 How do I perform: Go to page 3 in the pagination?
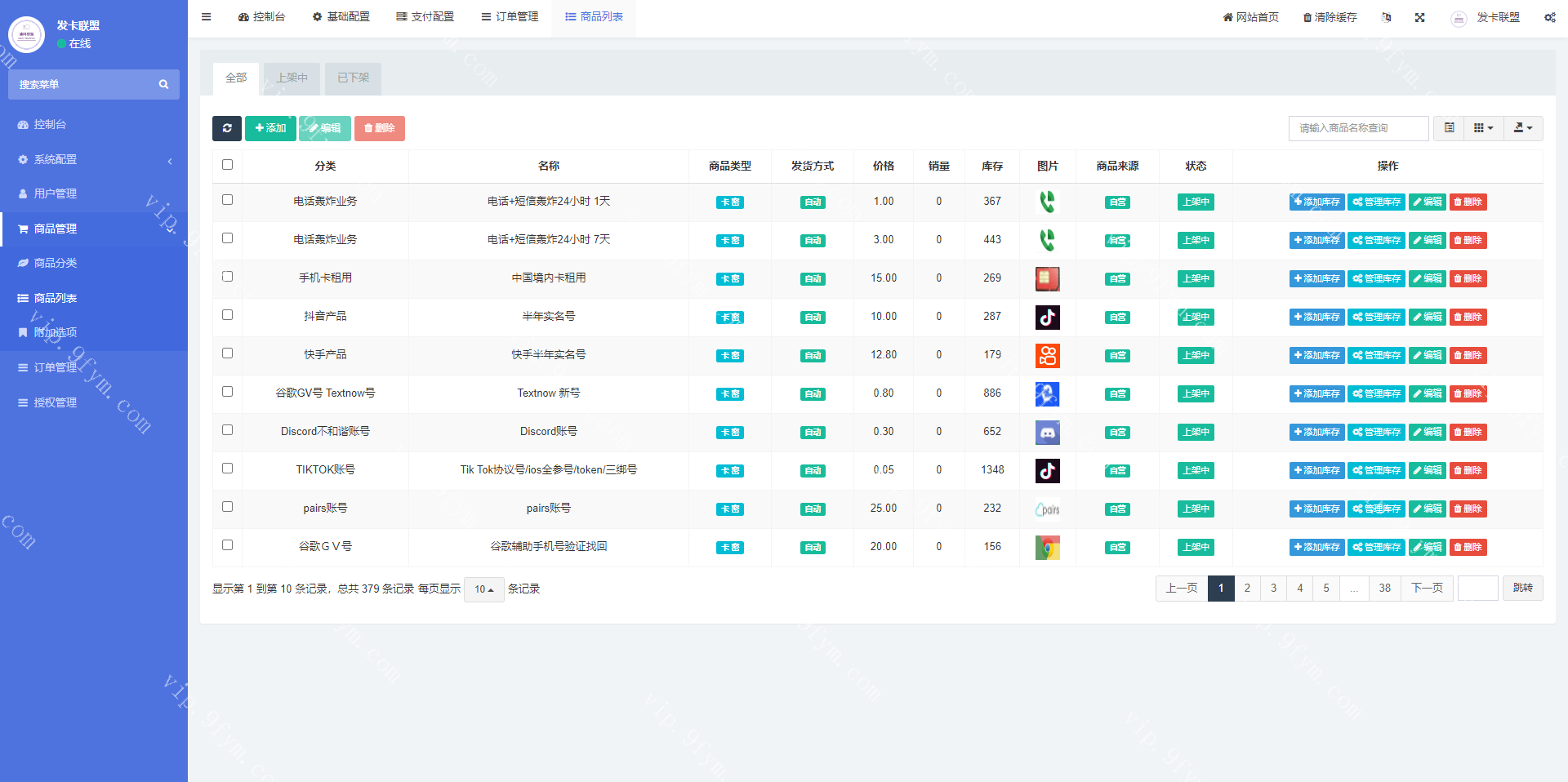tap(1273, 589)
